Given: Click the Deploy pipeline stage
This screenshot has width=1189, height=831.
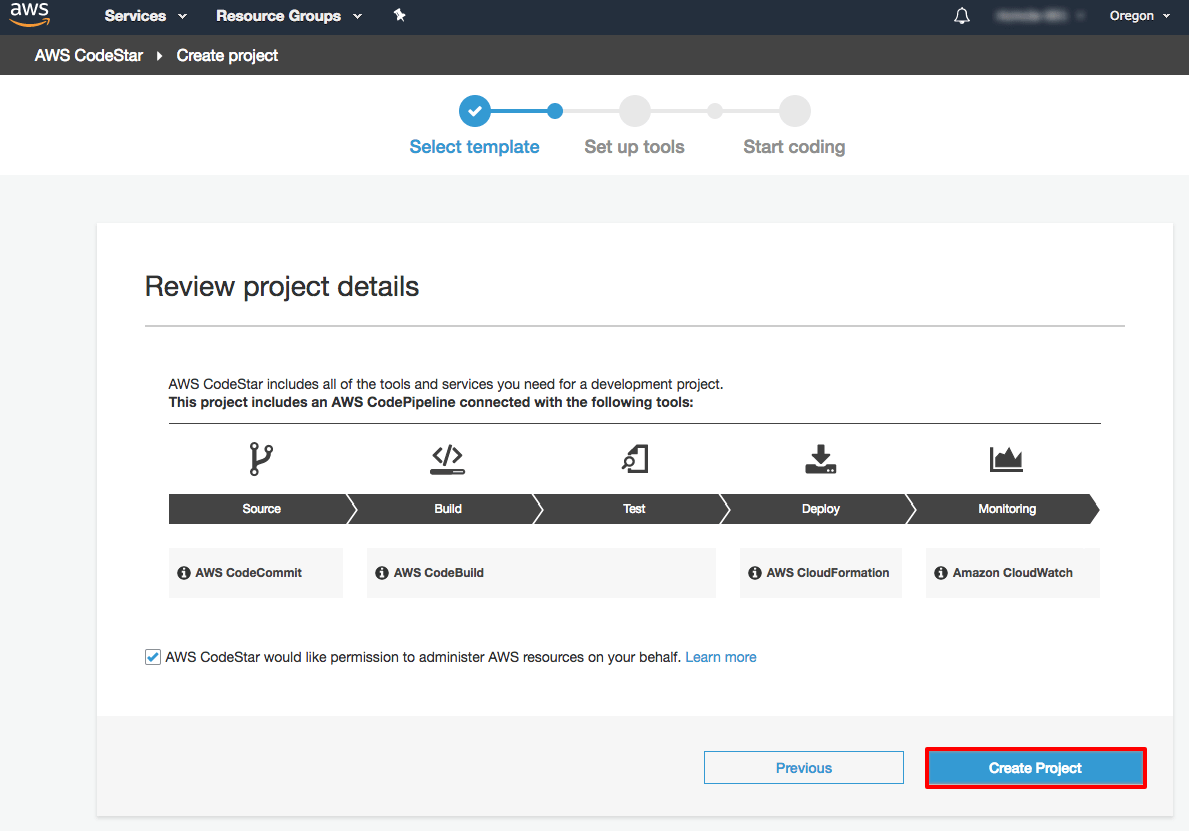Looking at the screenshot, I should pyautogui.click(x=820, y=509).
